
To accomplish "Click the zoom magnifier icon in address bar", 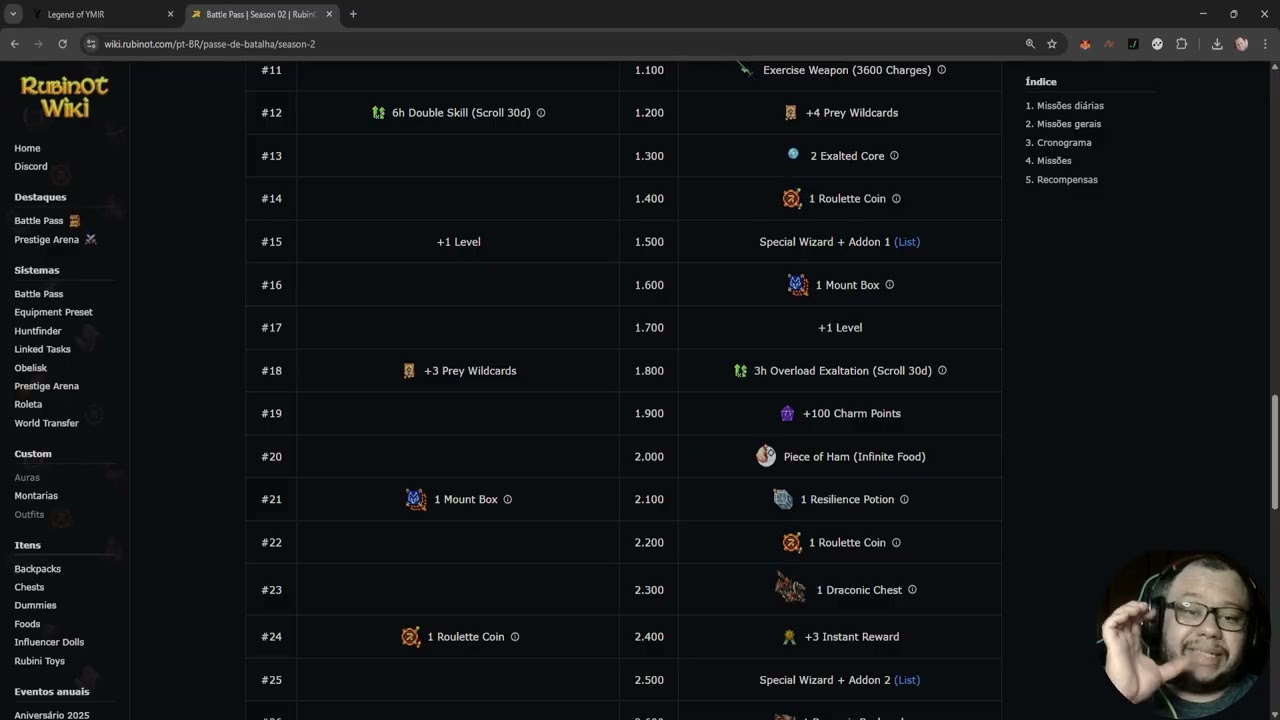I will point(1030,44).
